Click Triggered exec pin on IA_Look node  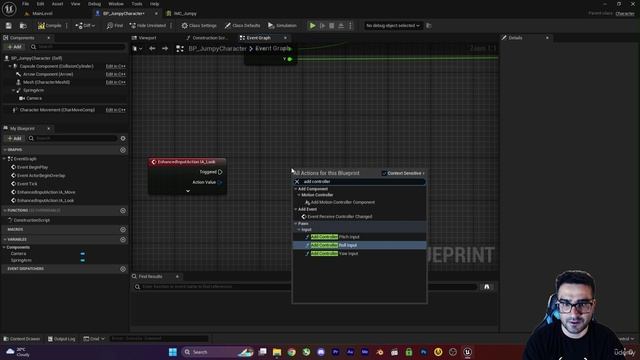click(220, 172)
